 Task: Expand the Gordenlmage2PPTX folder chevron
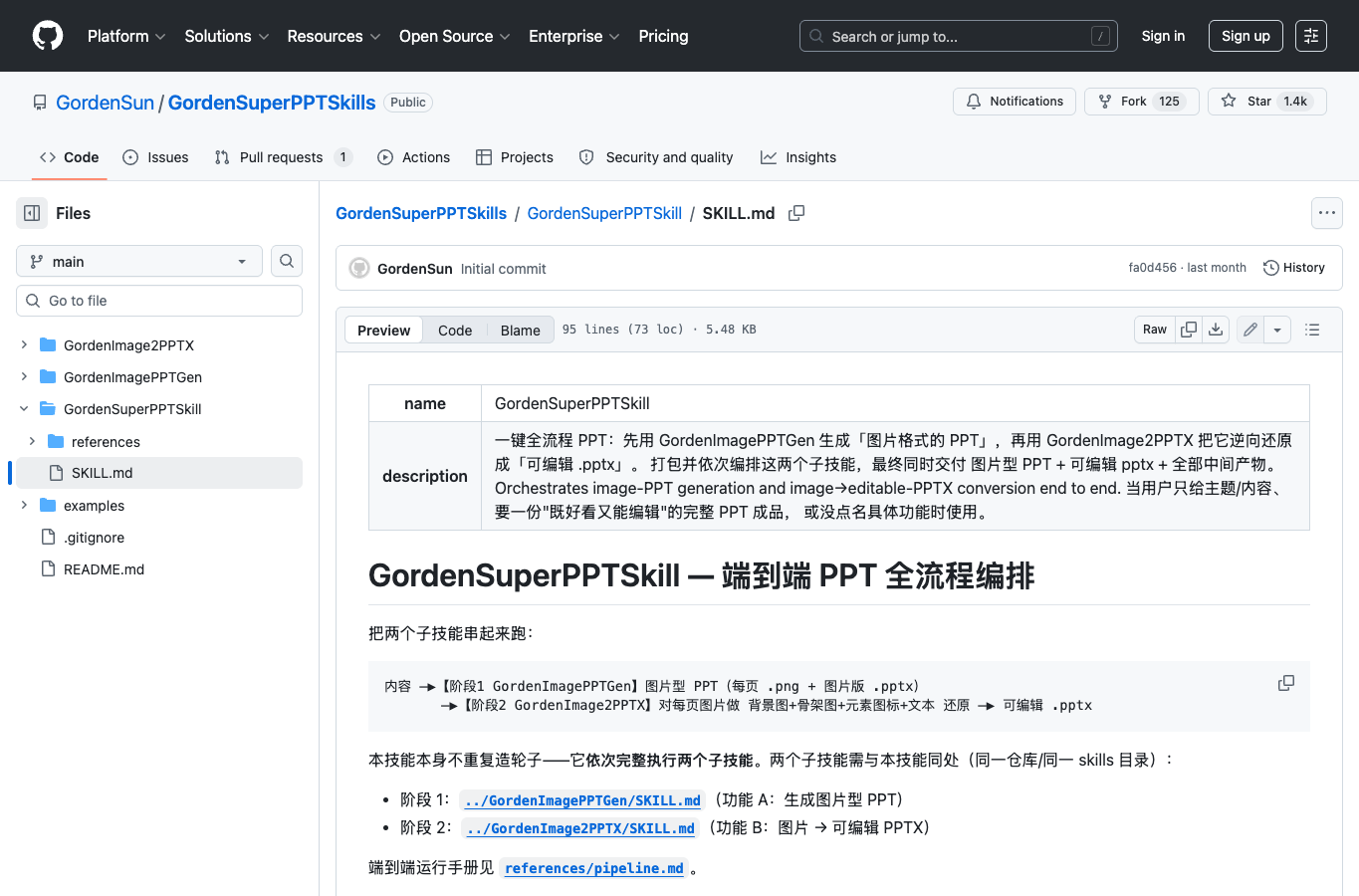[24, 345]
